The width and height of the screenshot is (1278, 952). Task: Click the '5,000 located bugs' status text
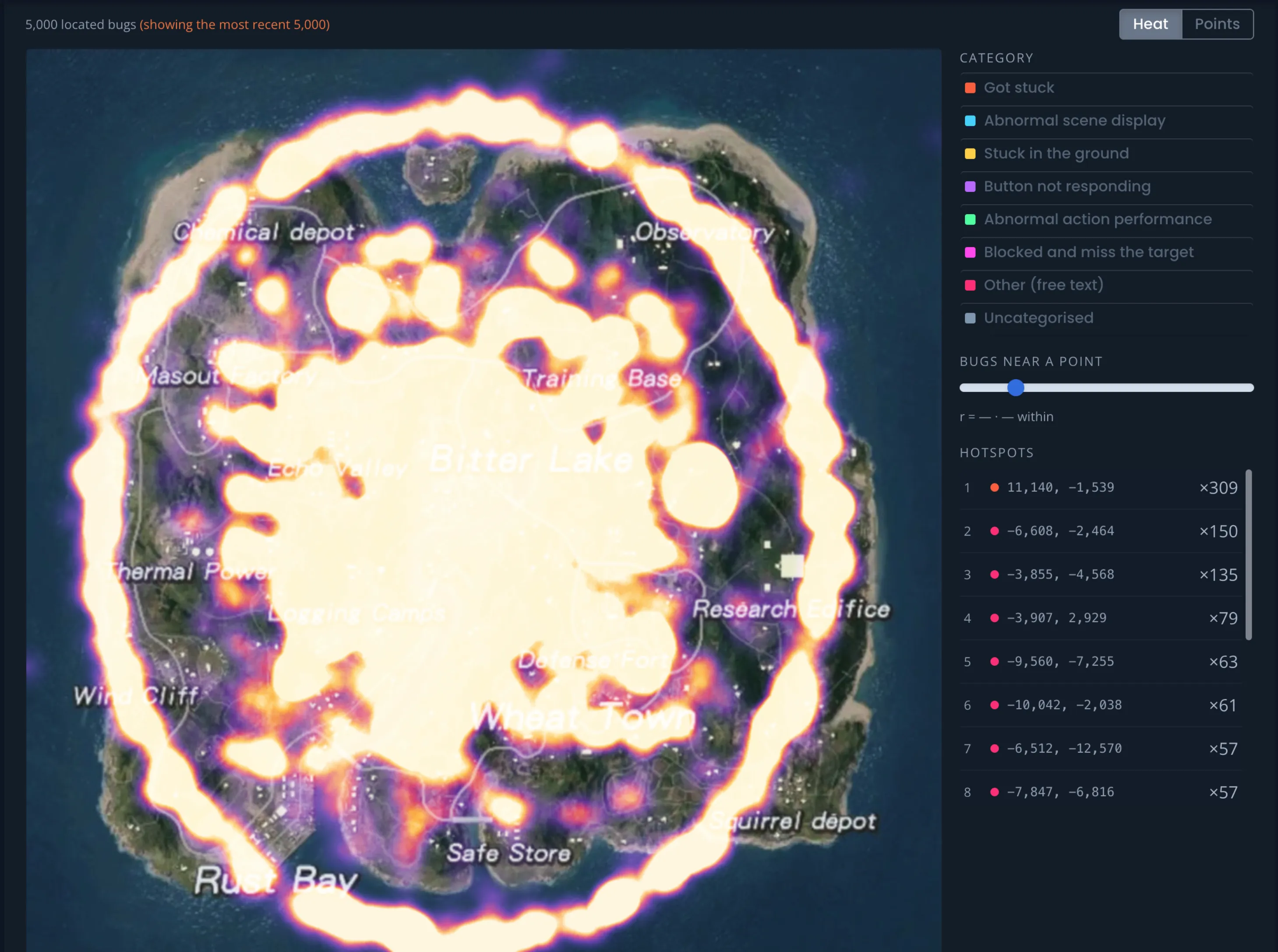[81, 25]
